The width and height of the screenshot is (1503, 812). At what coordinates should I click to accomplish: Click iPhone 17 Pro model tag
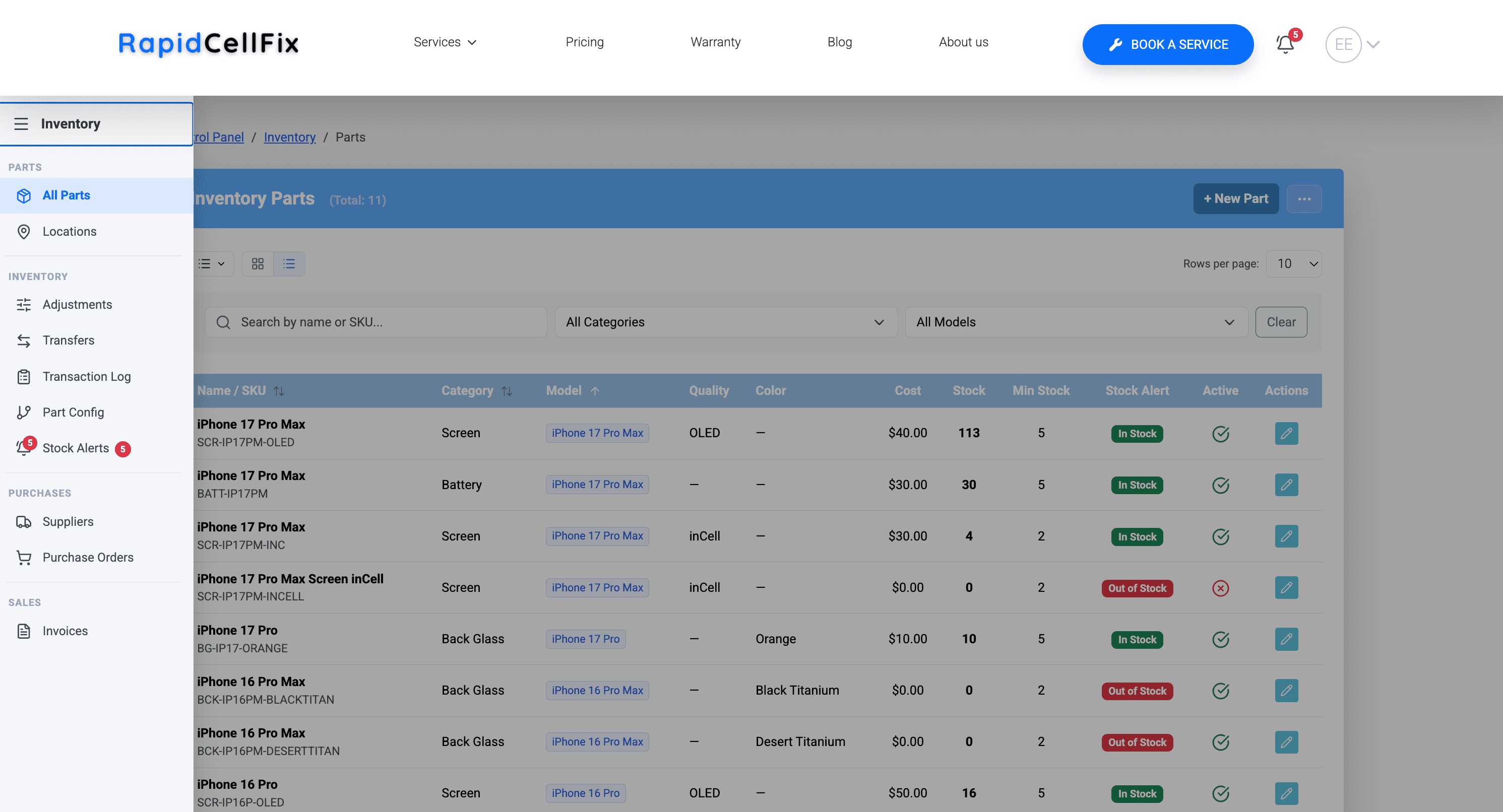(585, 639)
